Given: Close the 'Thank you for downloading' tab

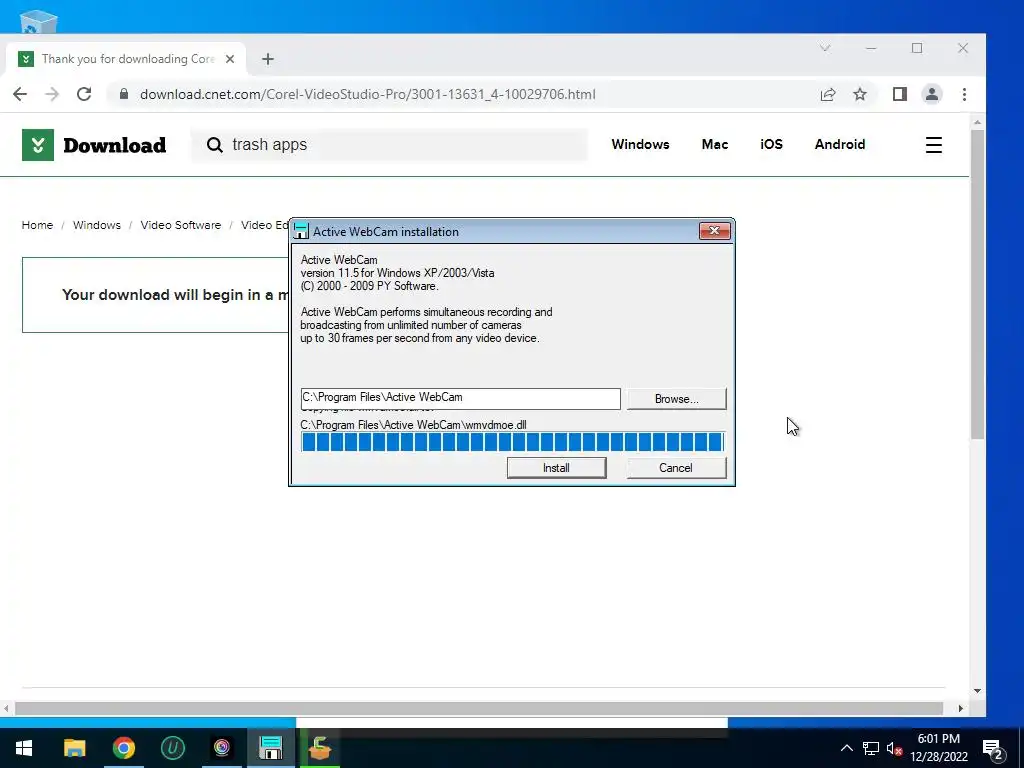Looking at the screenshot, I should (x=230, y=59).
